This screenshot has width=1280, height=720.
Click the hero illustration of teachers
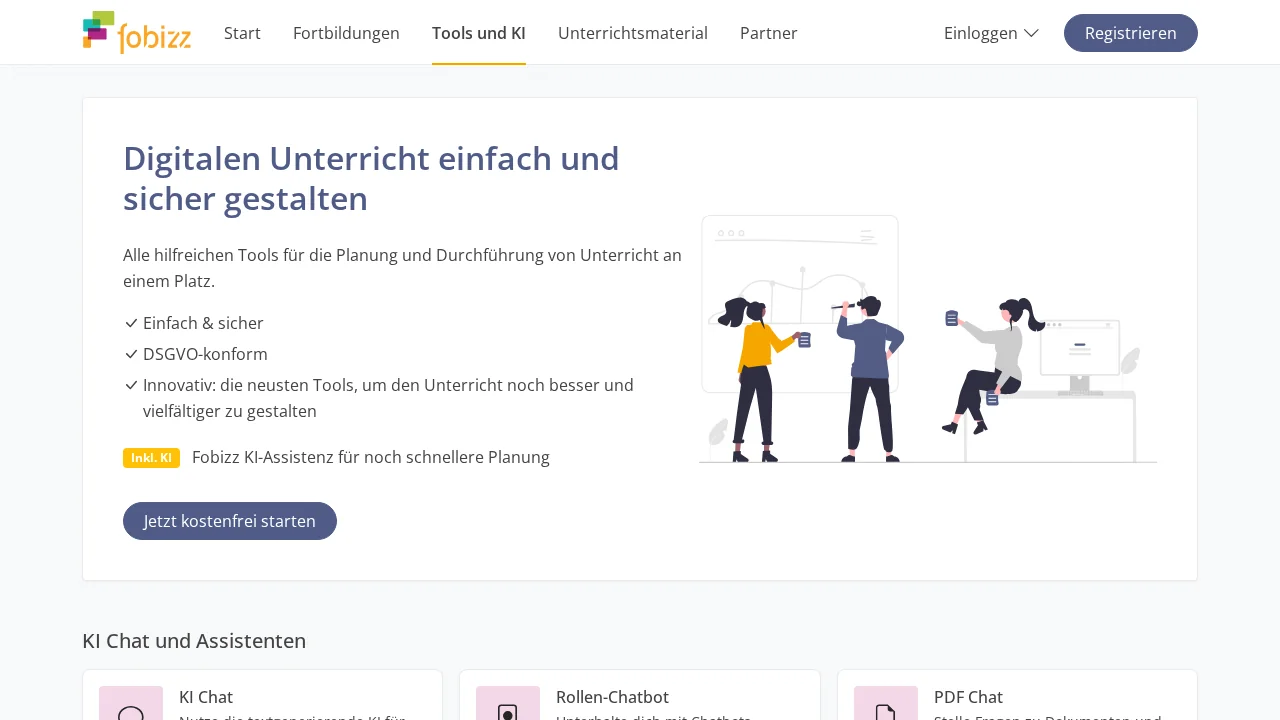(928, 340)
